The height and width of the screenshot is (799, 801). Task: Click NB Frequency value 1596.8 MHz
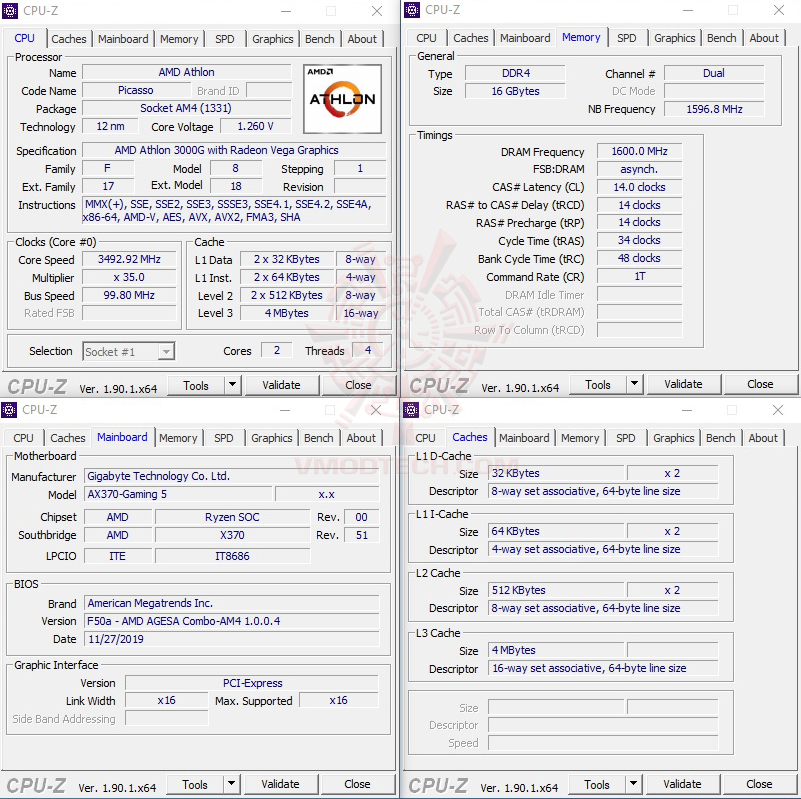(714, 109)
